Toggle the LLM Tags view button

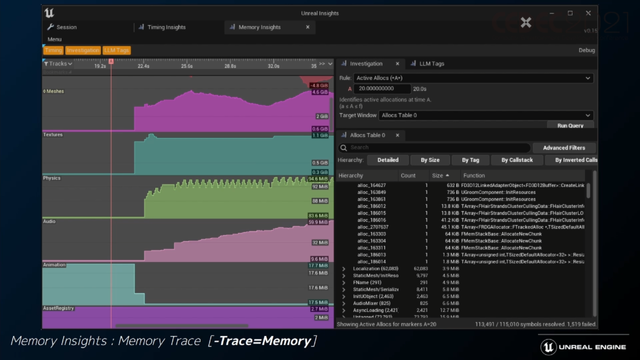(x=116, y=50)
